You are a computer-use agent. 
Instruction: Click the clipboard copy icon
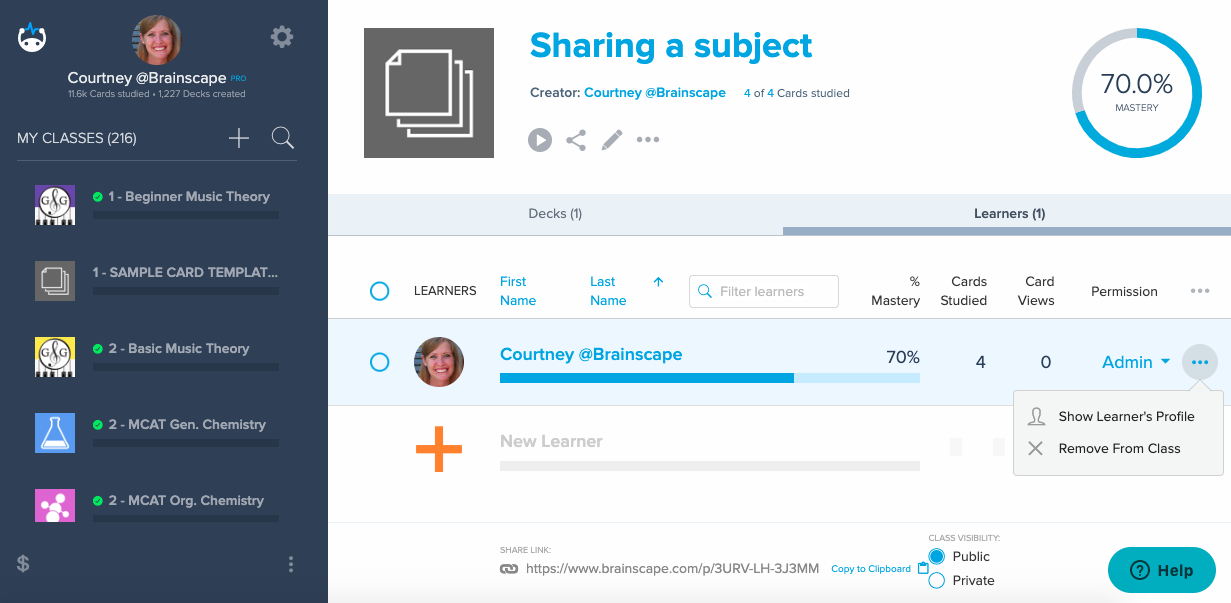923,568
